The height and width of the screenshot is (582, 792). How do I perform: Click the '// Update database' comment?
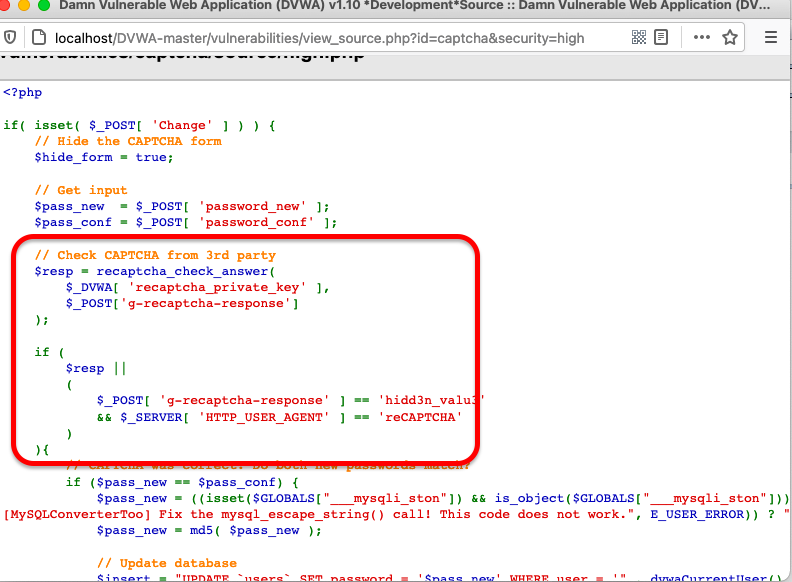tap(167, 563)
